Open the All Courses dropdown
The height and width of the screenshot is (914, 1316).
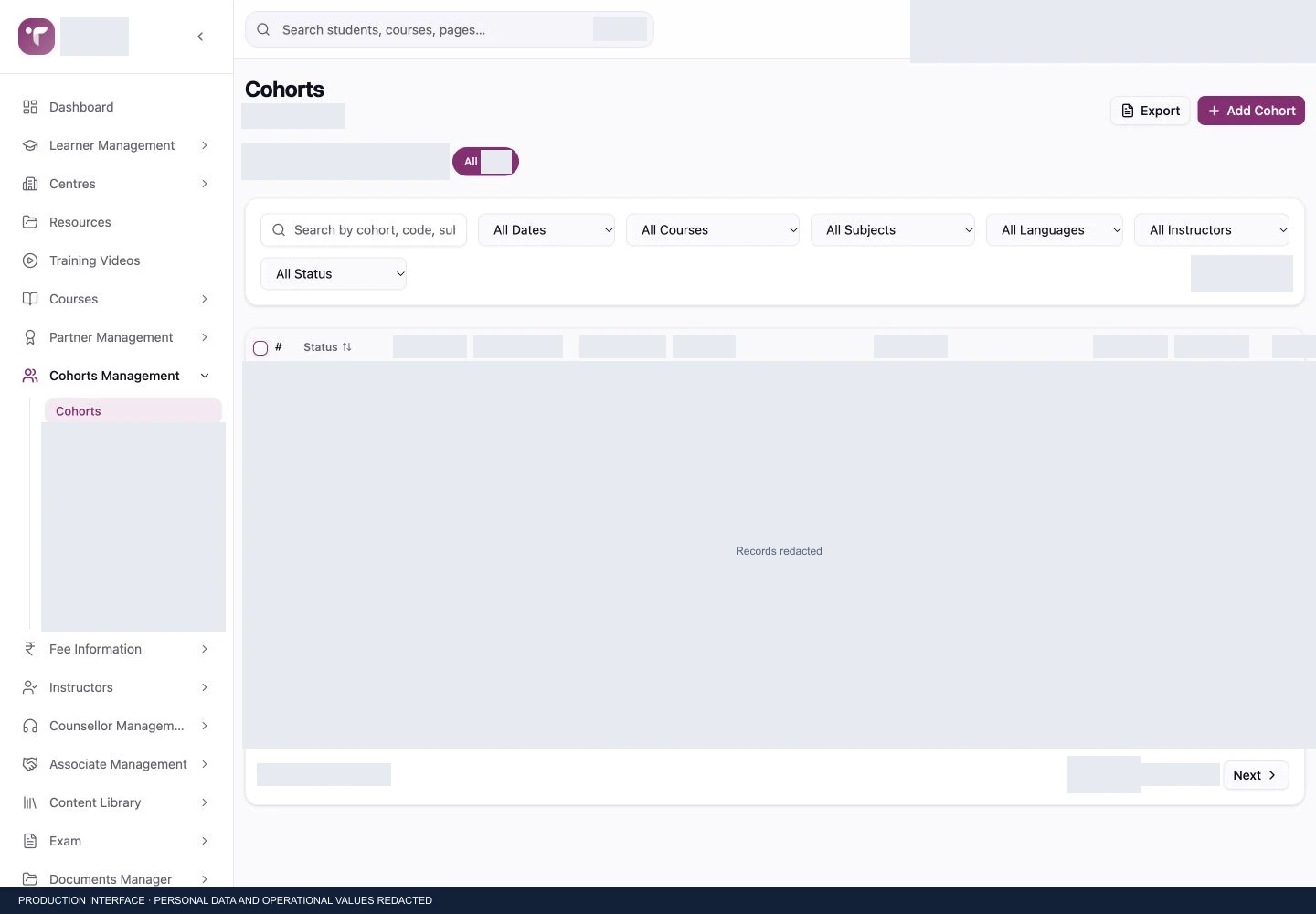[x=713, y=230]
